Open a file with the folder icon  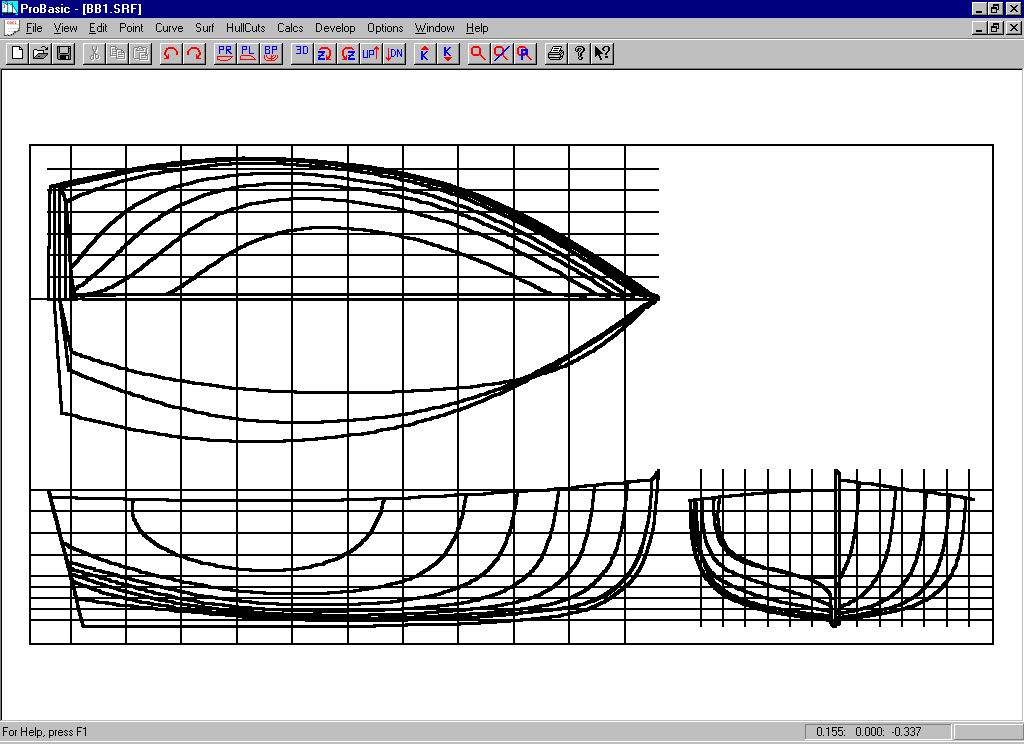(40, 54)
